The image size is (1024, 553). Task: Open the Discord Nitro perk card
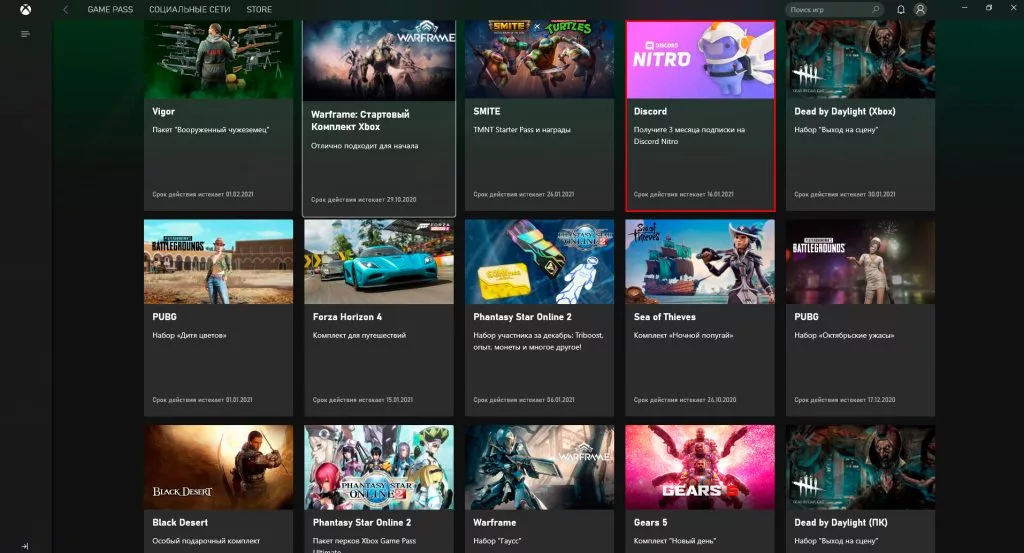700,115
